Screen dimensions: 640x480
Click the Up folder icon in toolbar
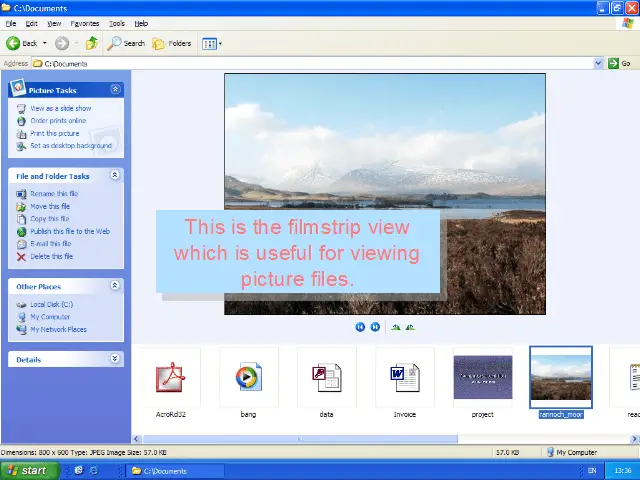[92, 43]
